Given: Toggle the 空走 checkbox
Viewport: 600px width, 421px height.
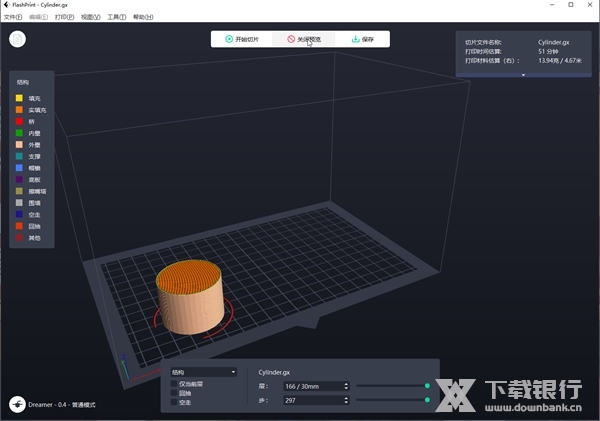Looking at the screenshot, I should click(174, 402).
